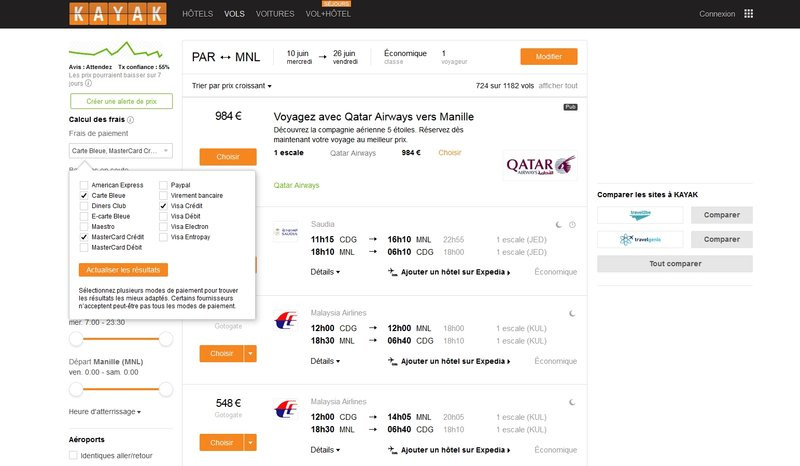Image resolution: width=800 pixels, height=466 pixels.
Task: Check Paypal payment option
Action: (x=163, y=185)
